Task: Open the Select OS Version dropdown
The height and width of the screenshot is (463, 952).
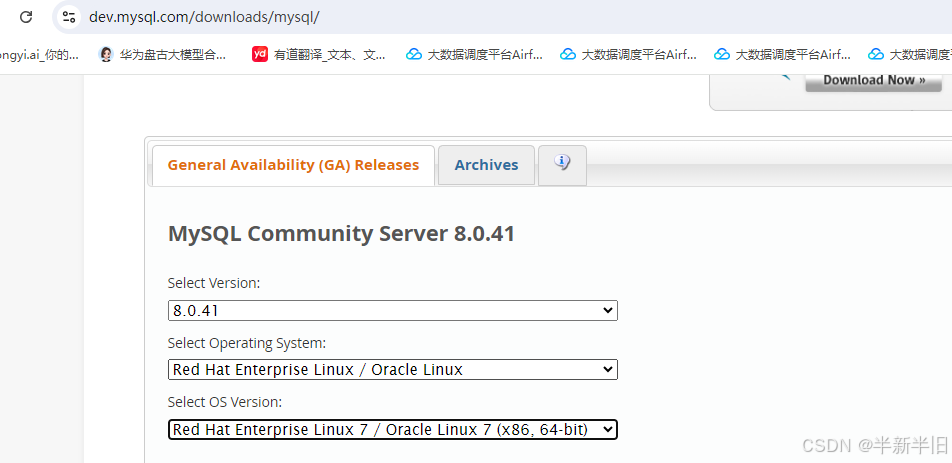Action: point(393,430)
